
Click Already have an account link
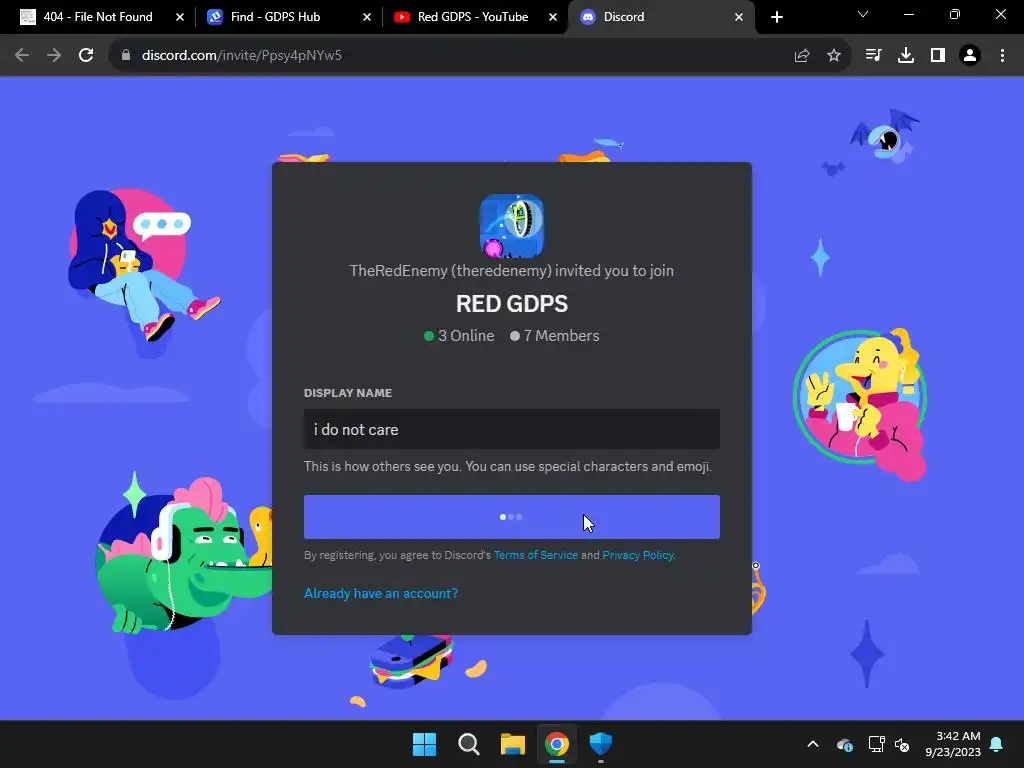(x=381, y=593)
